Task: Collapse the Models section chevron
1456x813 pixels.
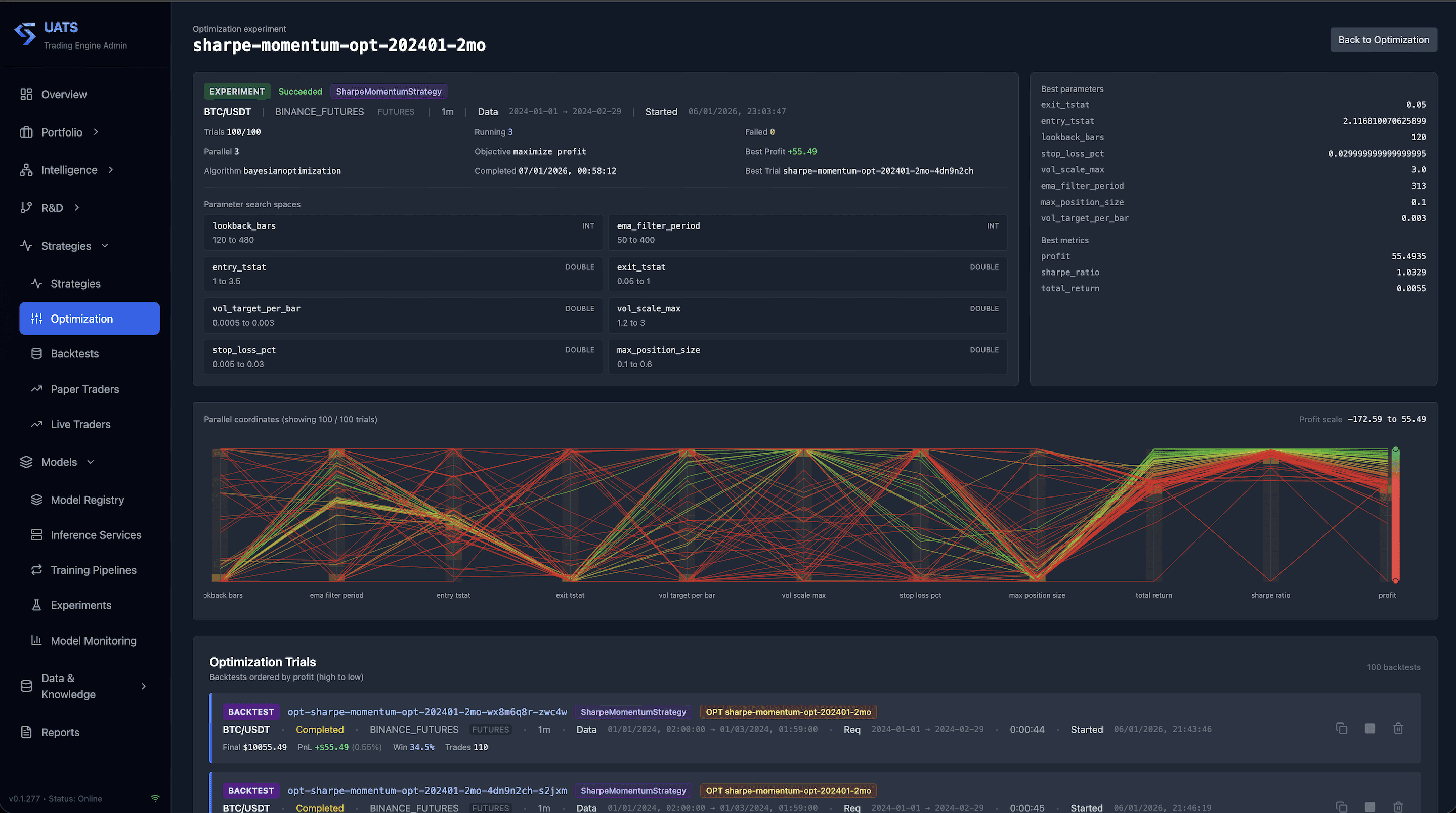Action: pyautogui.click(x=91, y=462)
